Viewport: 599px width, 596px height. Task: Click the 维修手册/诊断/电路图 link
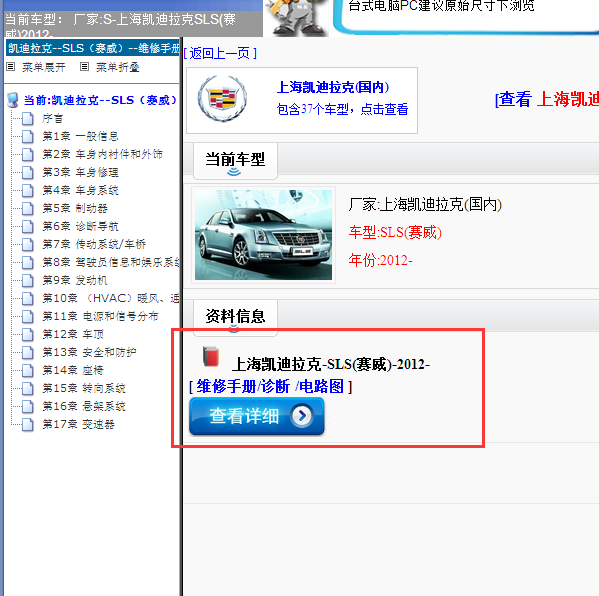270,386
